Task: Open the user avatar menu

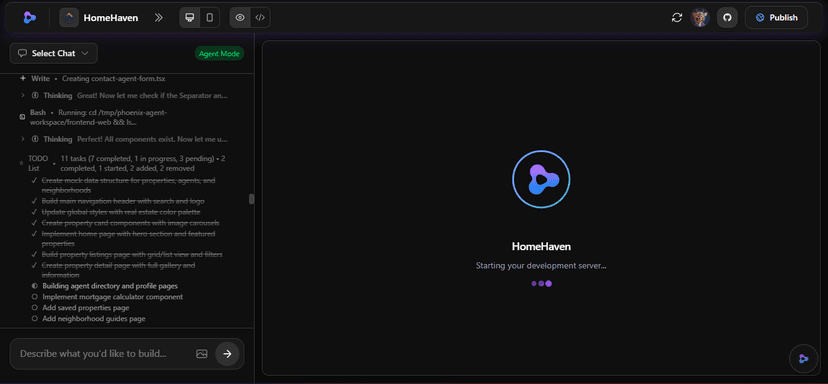Action: click(700, 17)
